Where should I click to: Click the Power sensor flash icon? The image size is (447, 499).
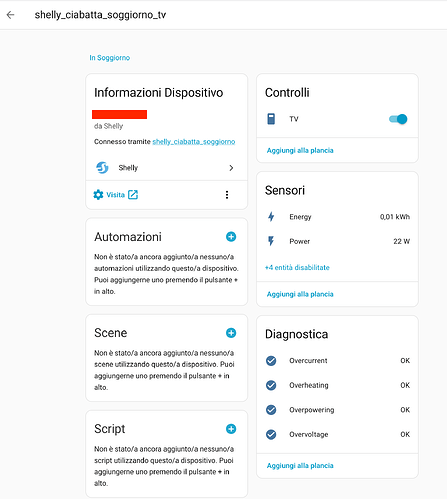(271, 241)
